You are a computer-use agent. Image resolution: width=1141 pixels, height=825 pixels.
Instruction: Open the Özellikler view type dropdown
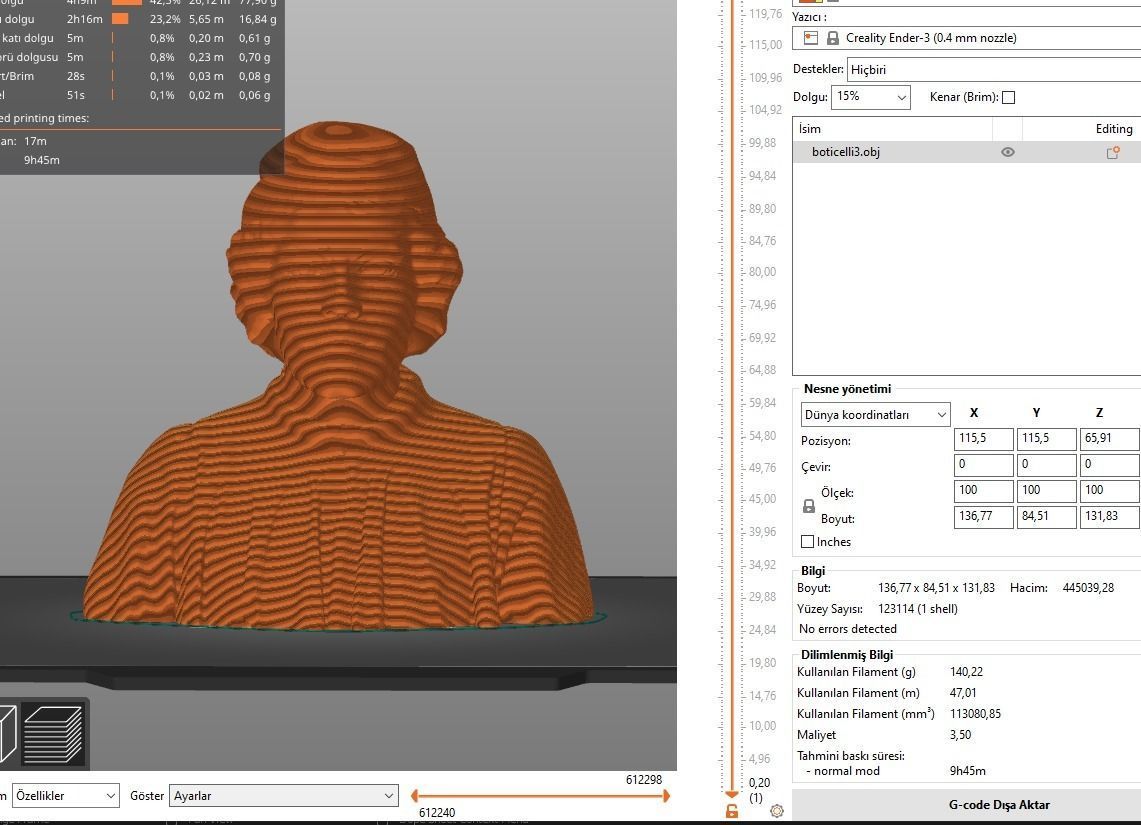pyautogui.click(x=65, y=796)
